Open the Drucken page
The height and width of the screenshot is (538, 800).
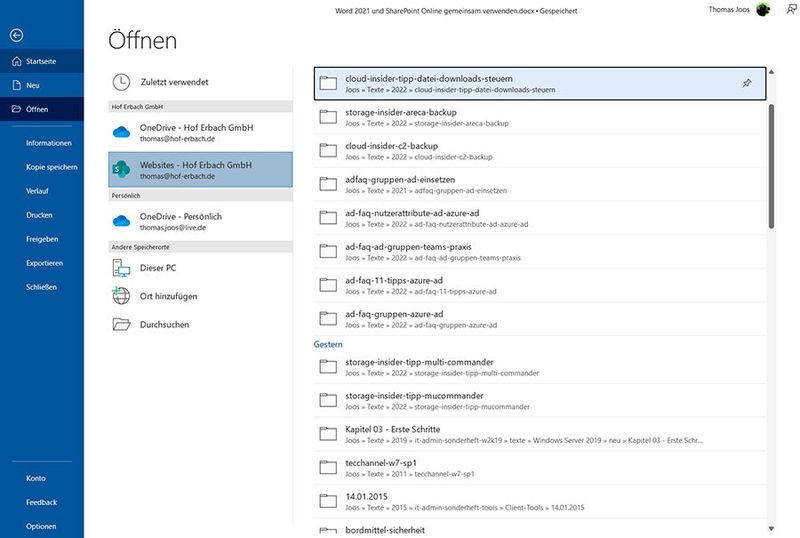(39, 215)
